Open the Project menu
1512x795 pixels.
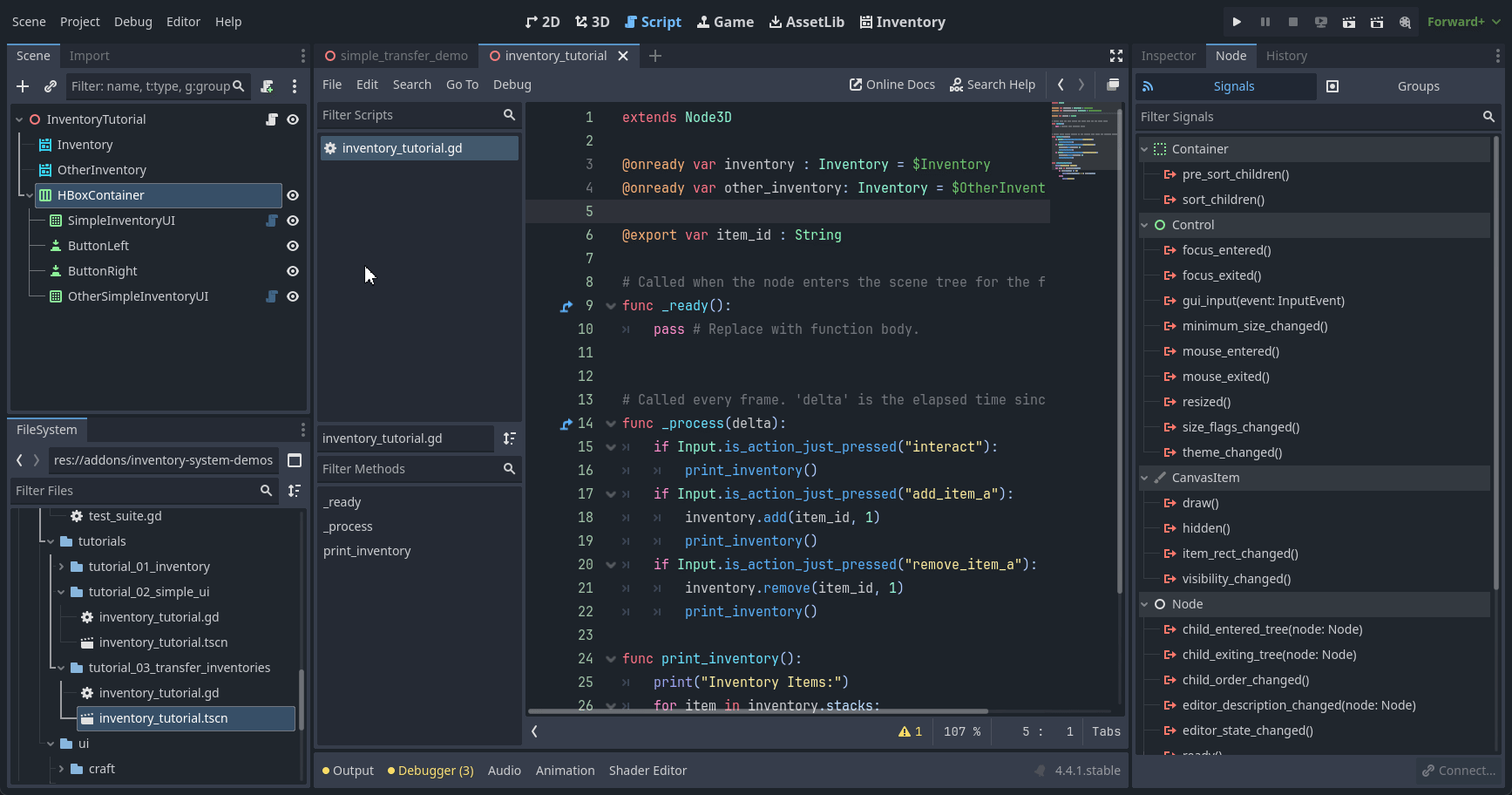coord(79,22)
